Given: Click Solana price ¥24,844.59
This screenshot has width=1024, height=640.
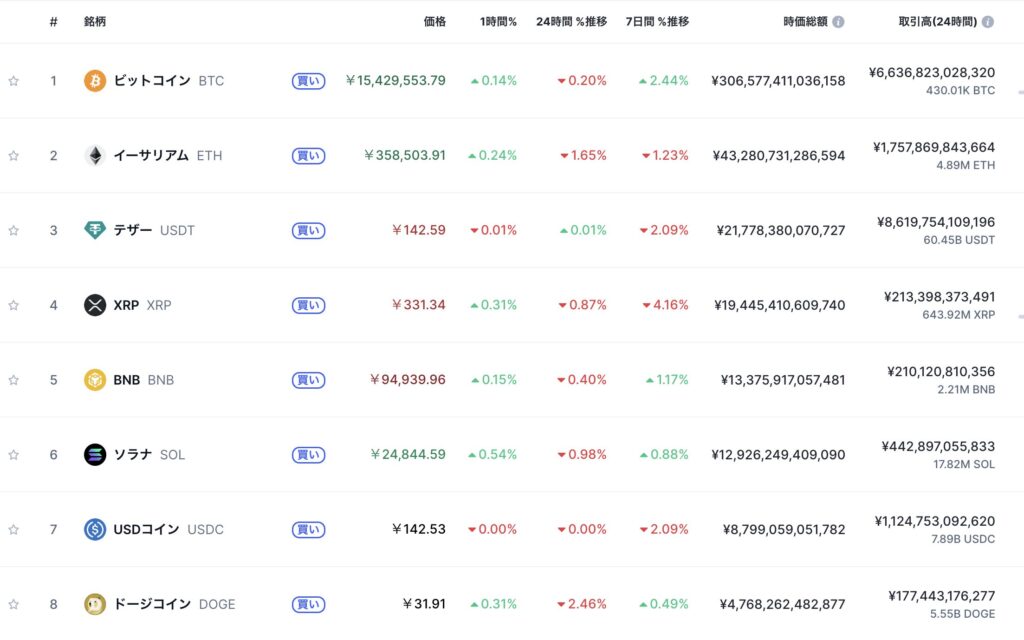Looking at the screenshot, I should point(408,455).
